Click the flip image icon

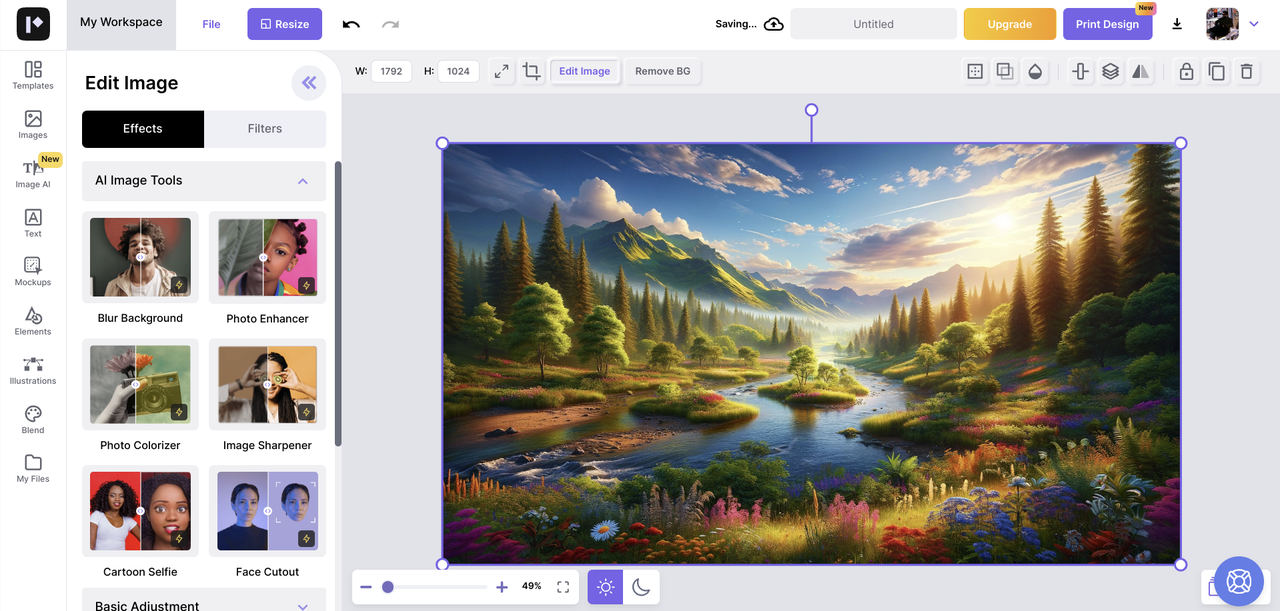coord(1140,71)
